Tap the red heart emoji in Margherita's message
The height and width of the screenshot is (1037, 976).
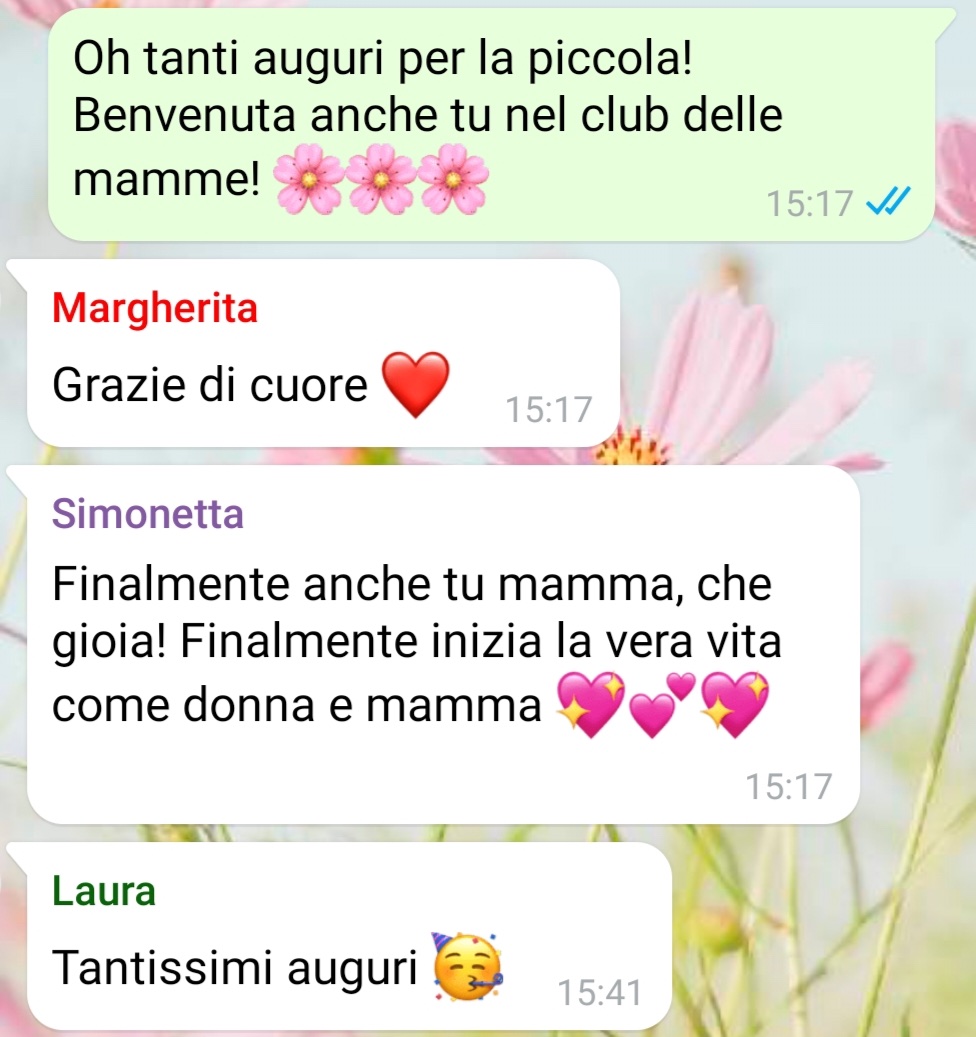[x=416, y=384]
